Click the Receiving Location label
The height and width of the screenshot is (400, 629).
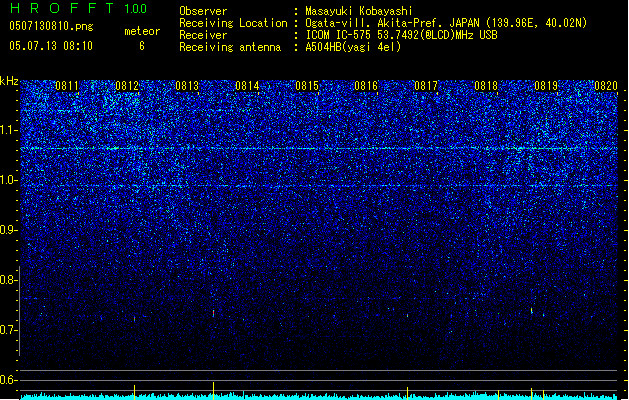(233, 23)
